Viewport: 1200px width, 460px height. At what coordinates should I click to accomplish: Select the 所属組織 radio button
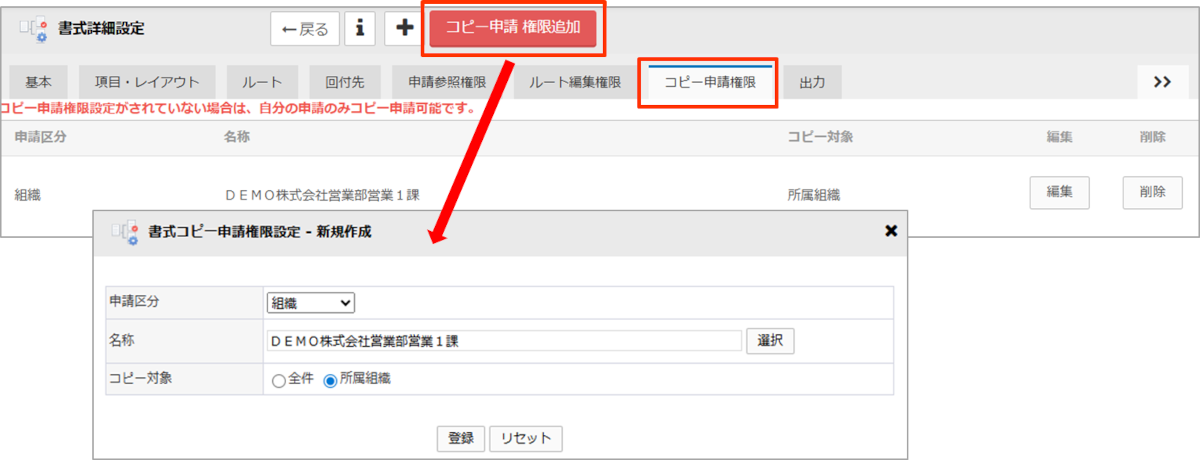click(331, 380)
